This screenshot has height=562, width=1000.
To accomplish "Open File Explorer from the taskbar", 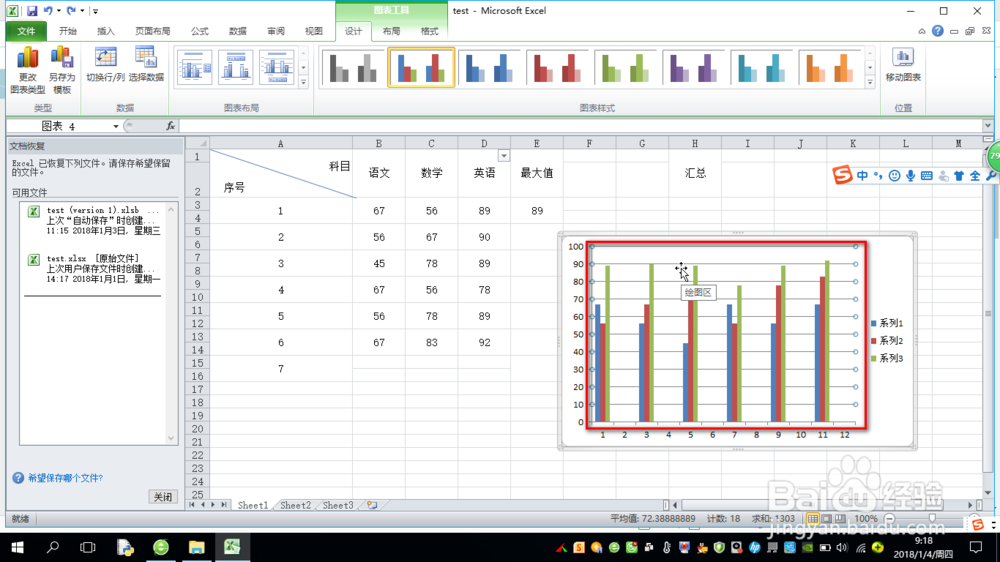I will (196, 547).
